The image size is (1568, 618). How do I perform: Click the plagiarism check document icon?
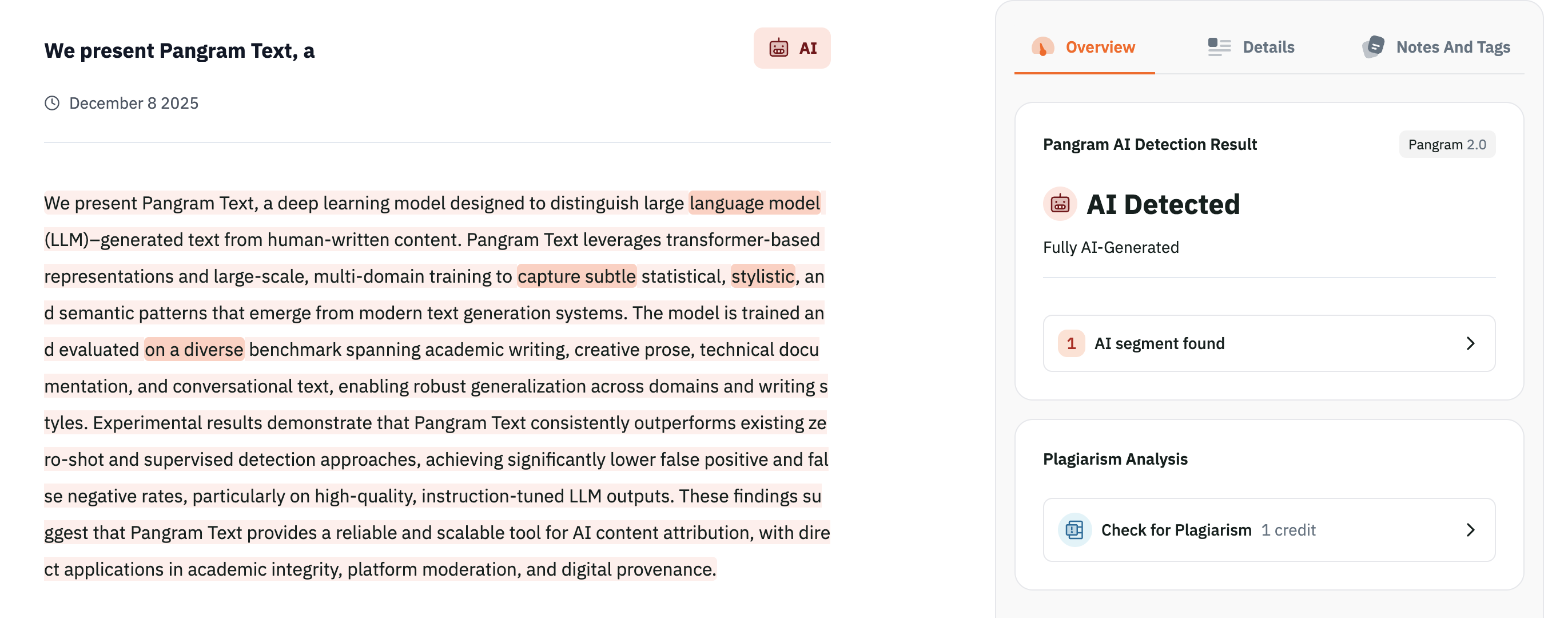[x=1074, y=530]
